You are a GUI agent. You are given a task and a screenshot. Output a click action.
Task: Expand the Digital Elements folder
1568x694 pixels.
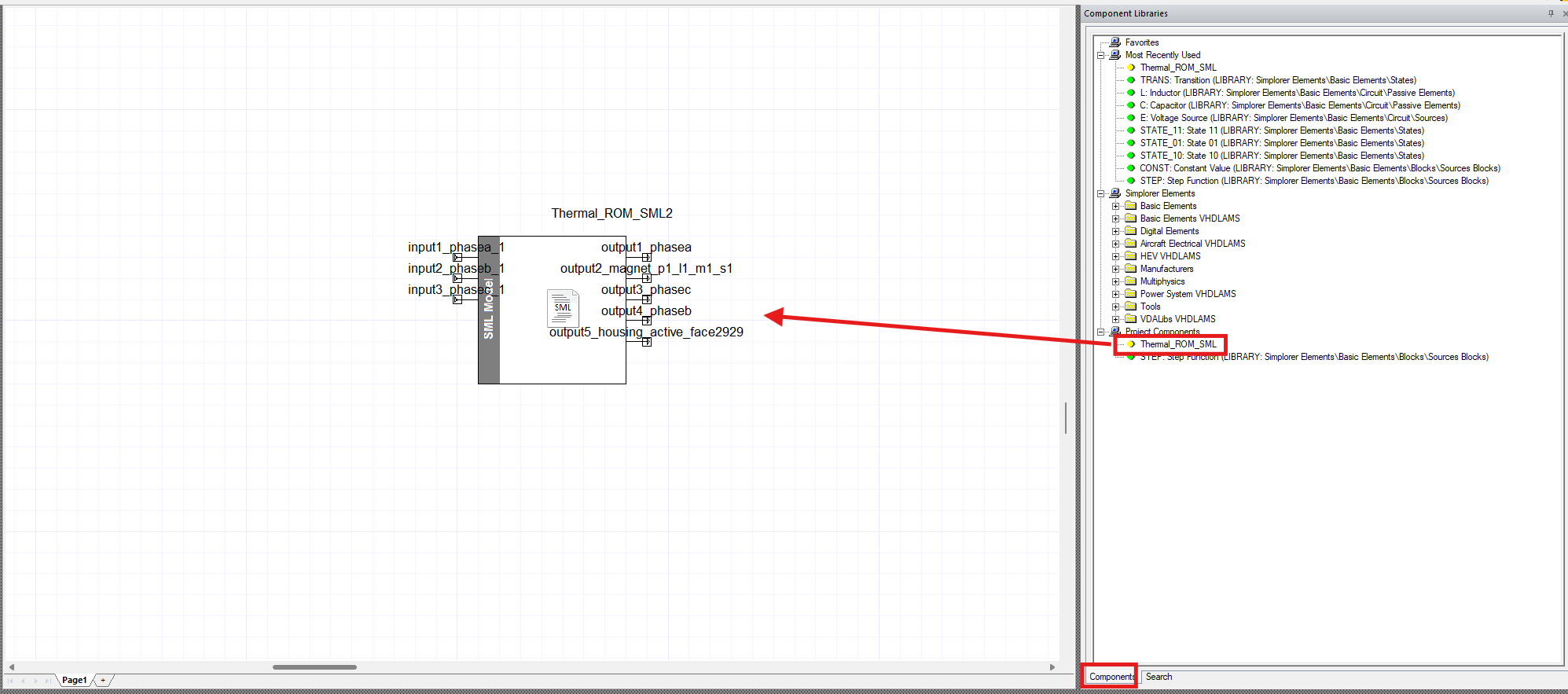coord(1115,231)
